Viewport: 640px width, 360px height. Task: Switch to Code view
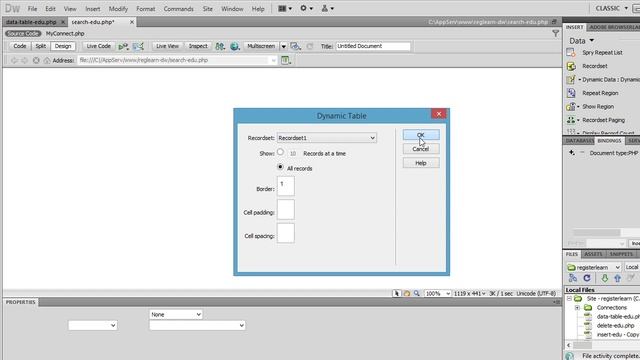coord(20,46)
